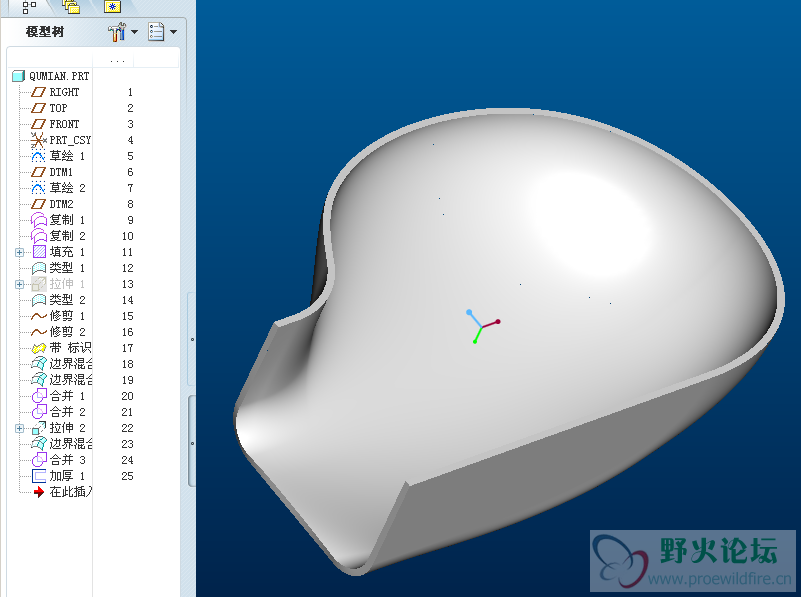
Task: Select the 类型 1 style feature icon
Action: pos(39,268)
